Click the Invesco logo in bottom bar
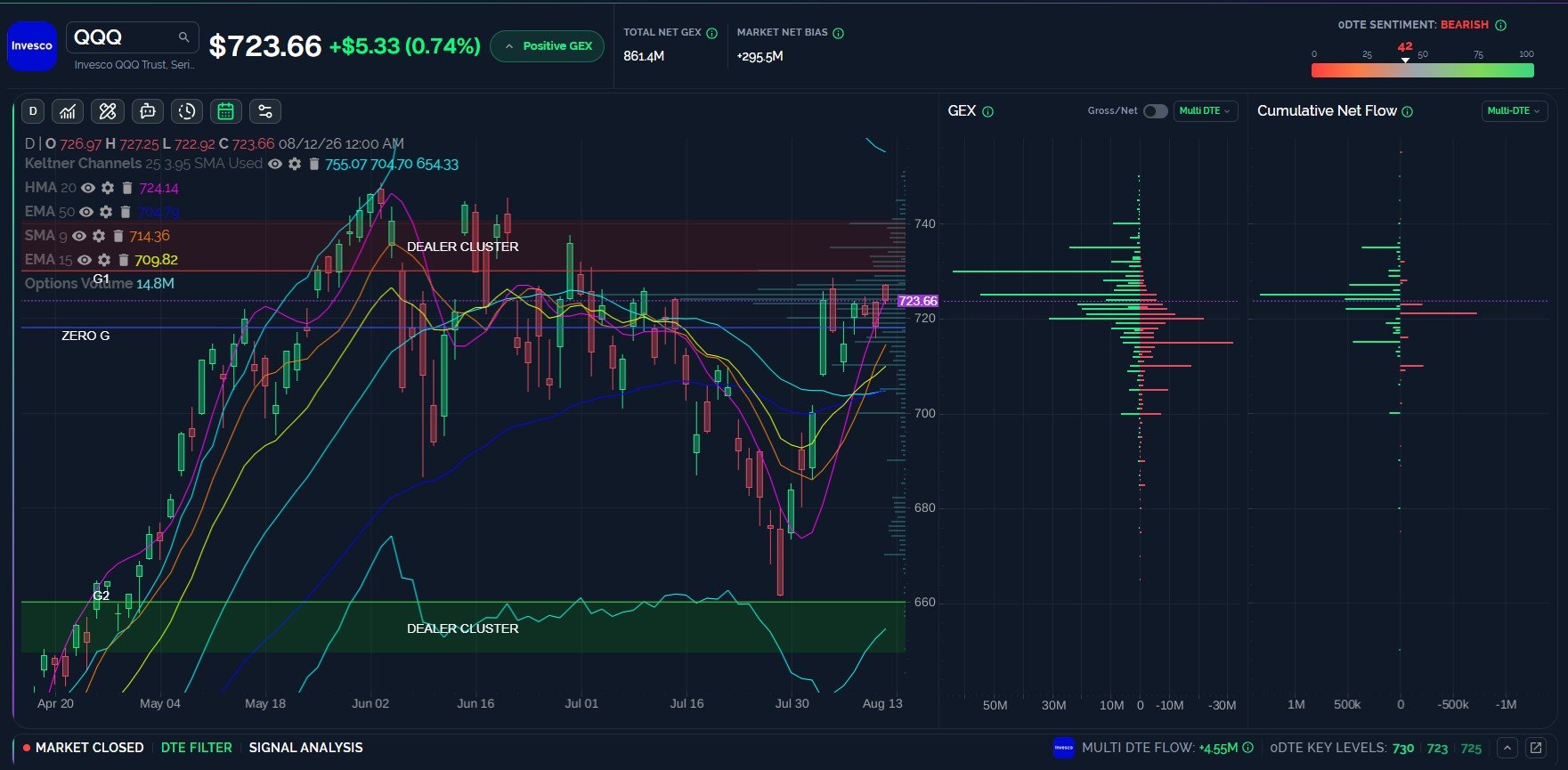Image resolution: width=1568 pixels, height=770 pixels. pos(1064,748)
